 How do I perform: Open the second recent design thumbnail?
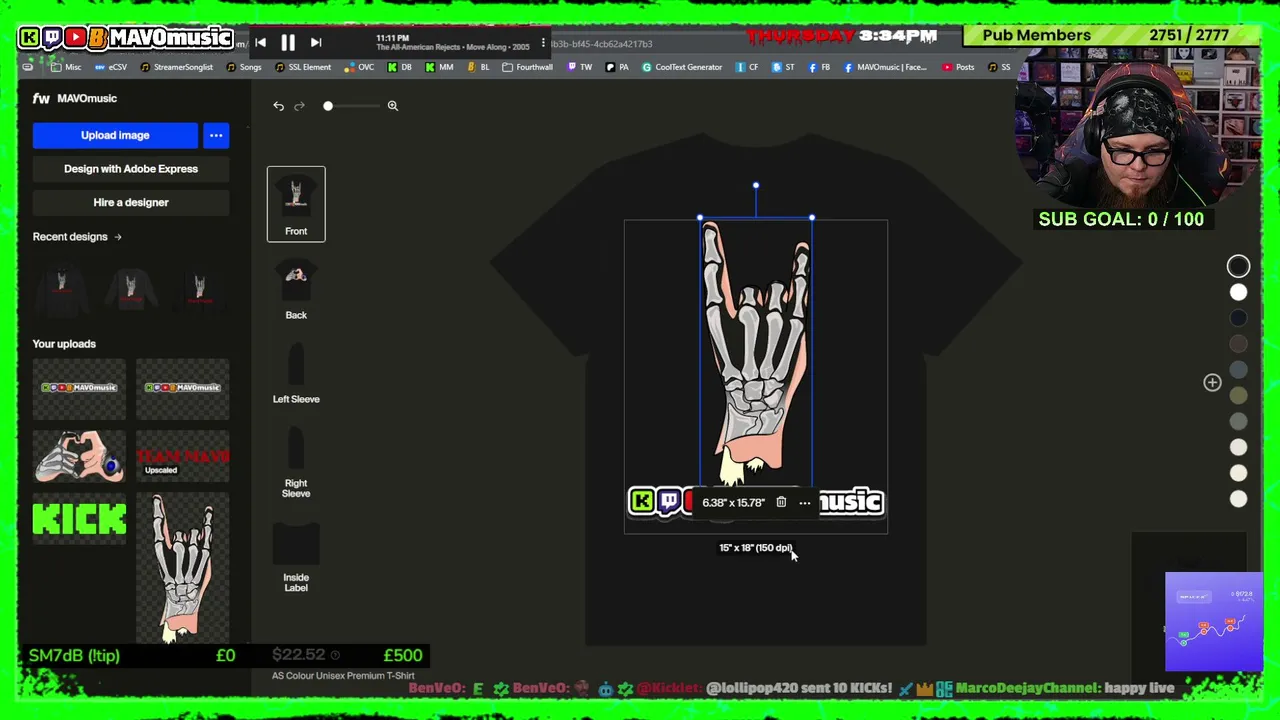pyautogui.click(x=131, y=289)
